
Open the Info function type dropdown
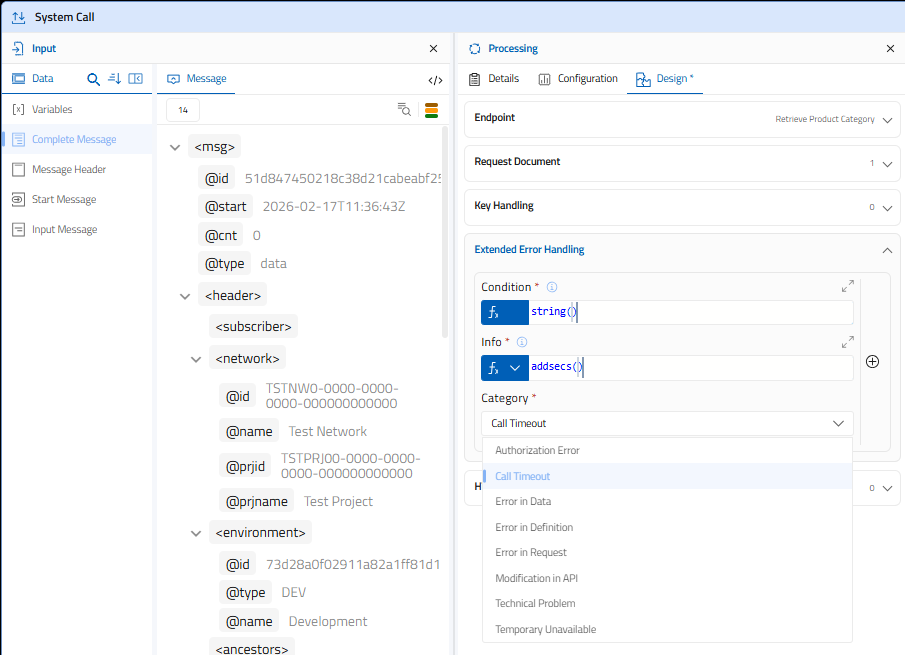tap(515, 368)
